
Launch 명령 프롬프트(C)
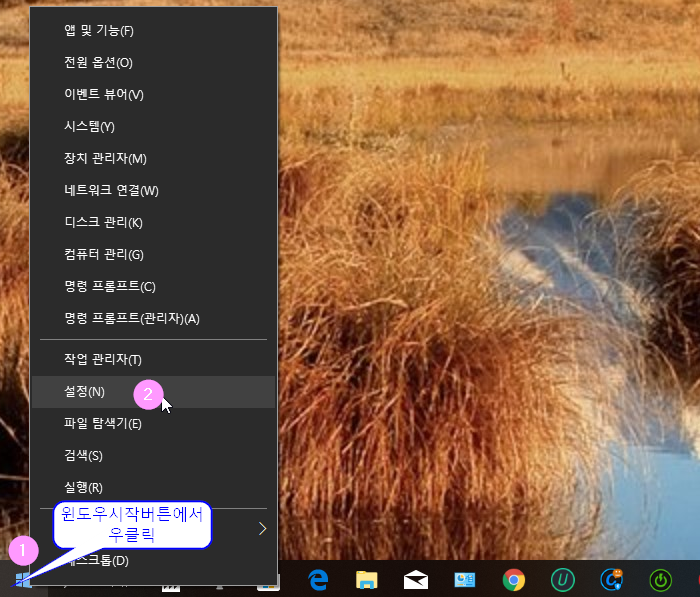(153, 287)
